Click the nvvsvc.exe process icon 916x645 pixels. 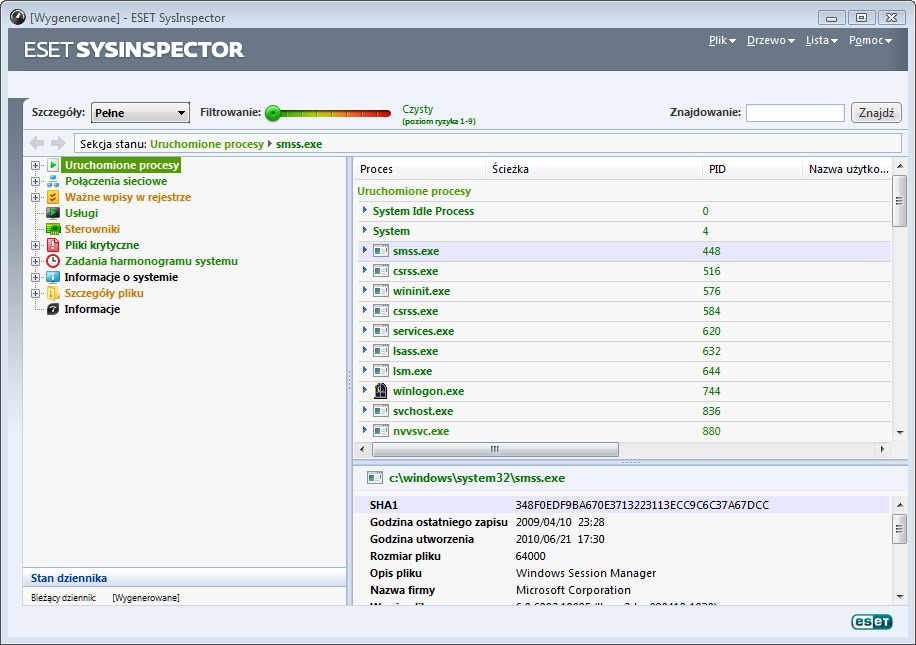(x=381, y=431)
